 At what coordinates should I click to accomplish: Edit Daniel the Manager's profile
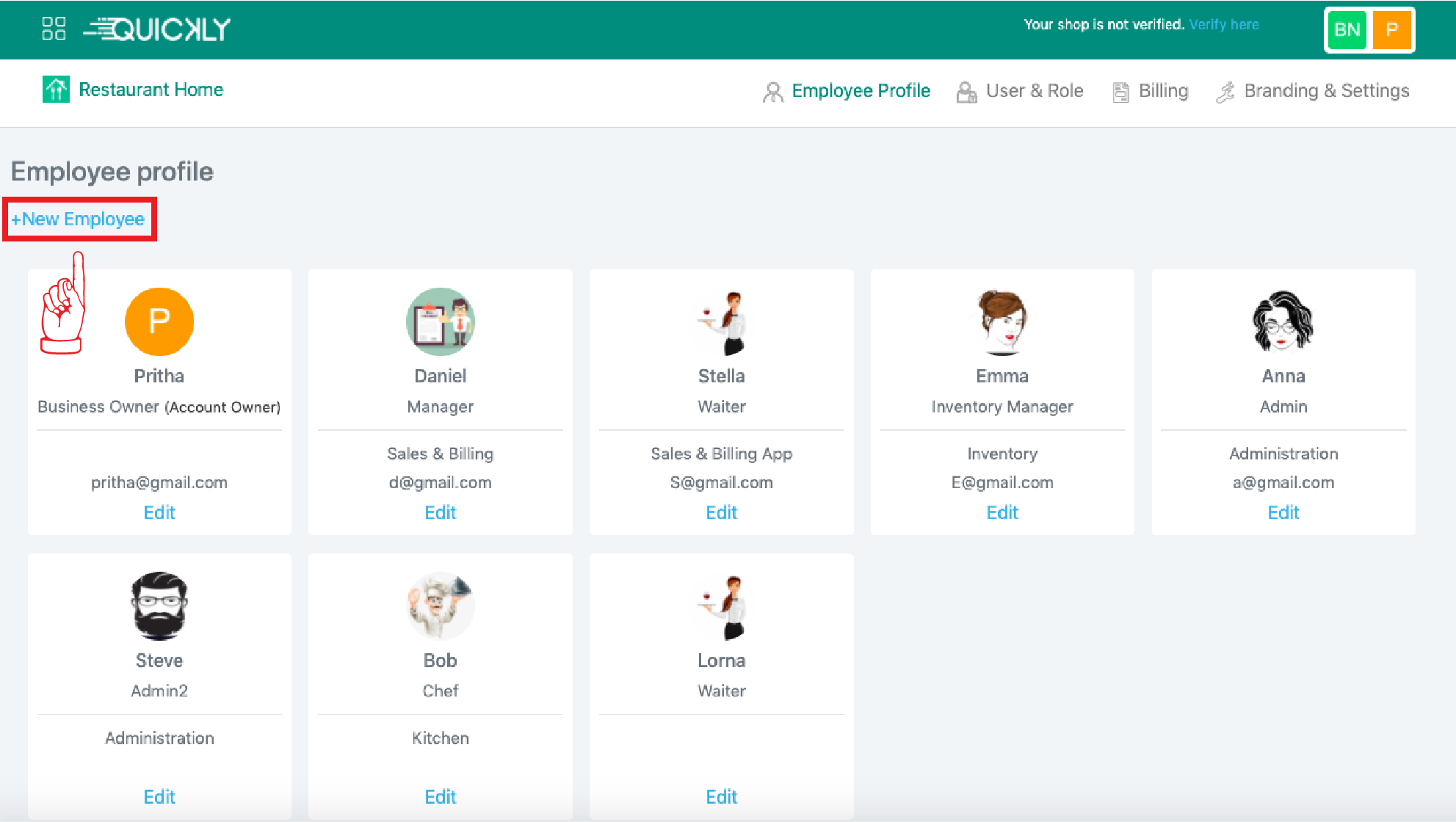pos(440,512)
